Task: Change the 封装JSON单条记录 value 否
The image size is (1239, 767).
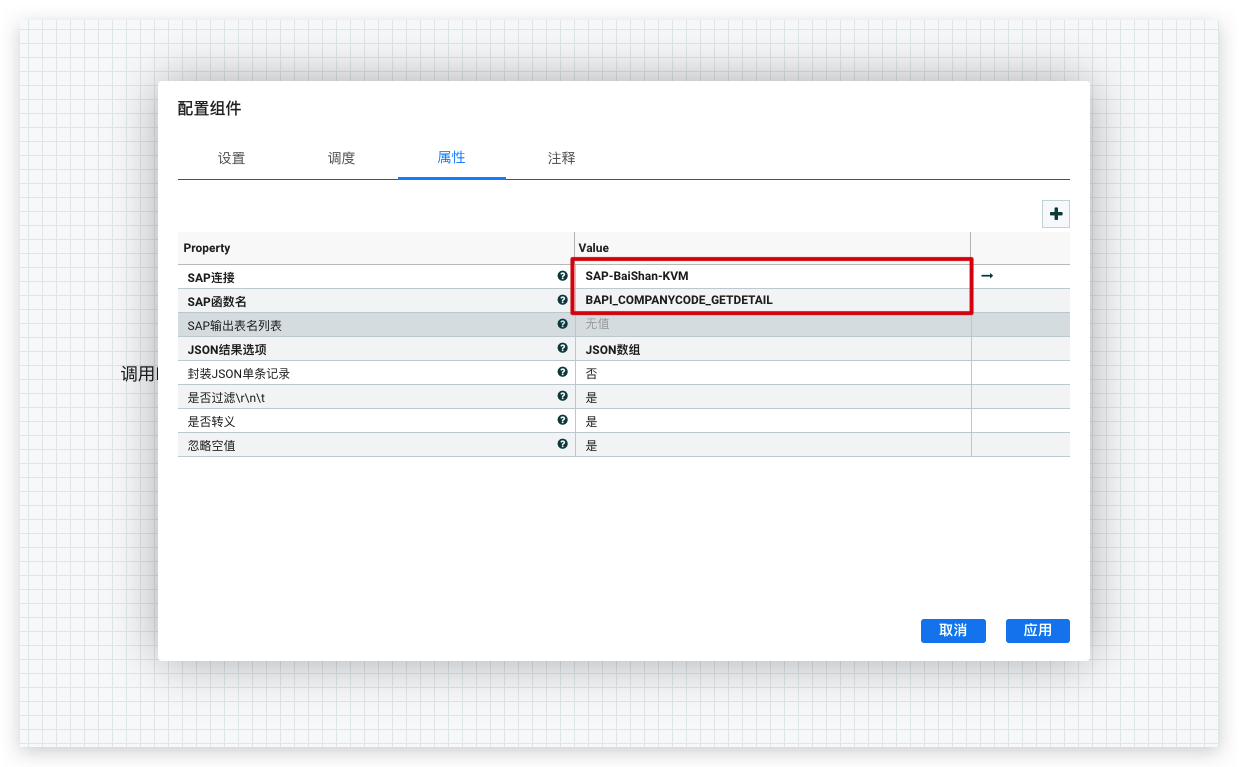Action: point(770,373)
